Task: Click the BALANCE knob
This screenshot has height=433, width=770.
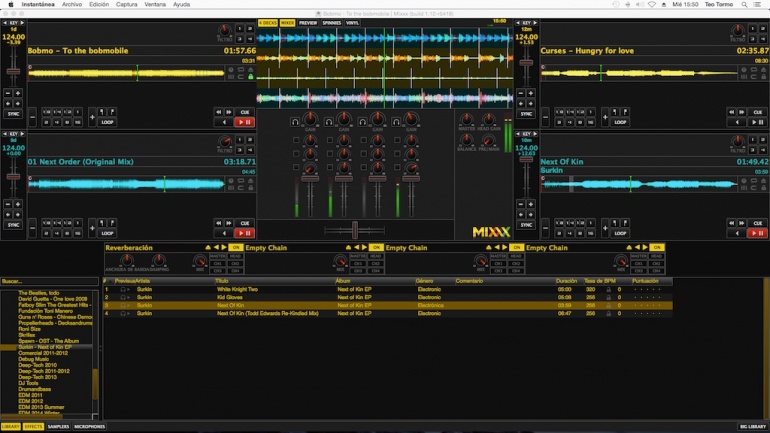Action: [466, 140]
